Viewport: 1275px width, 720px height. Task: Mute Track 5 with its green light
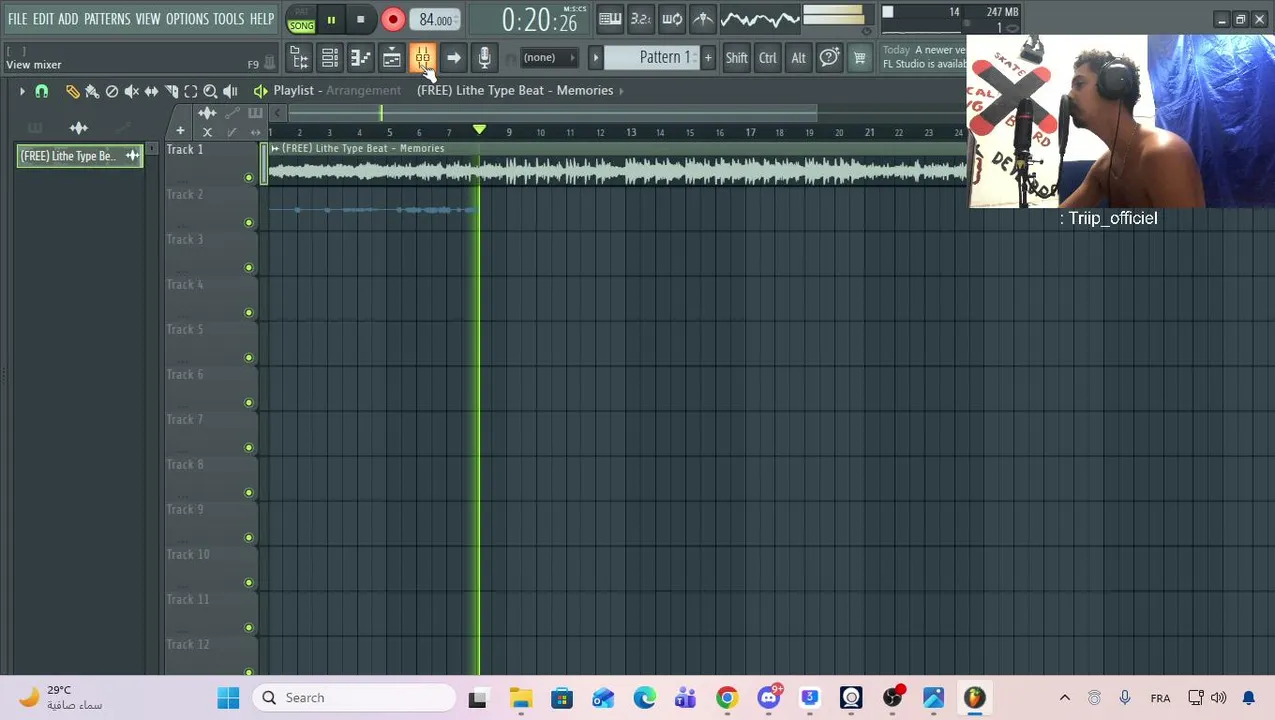click(x=249, y=358)
